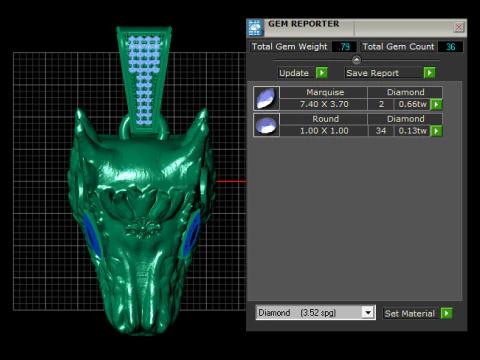The width and height of the screenshot is (480, 360).
Task: Click the green arrow beside 0.66tw
Action: [436, 104]
